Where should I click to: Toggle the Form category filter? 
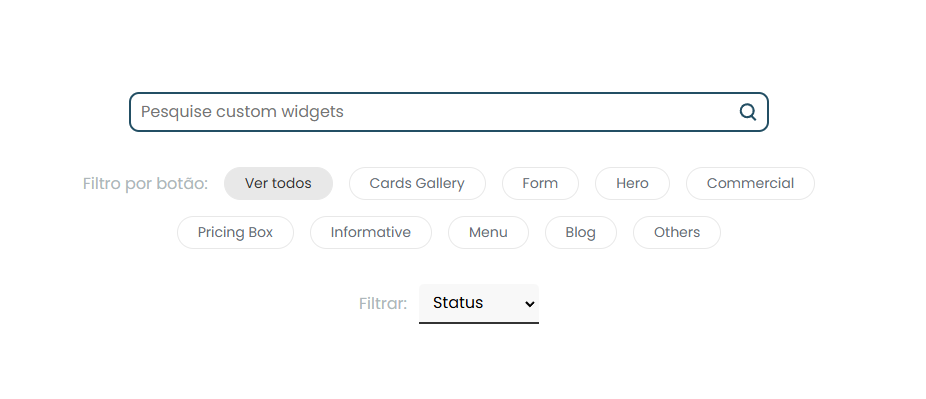point(540,184)
